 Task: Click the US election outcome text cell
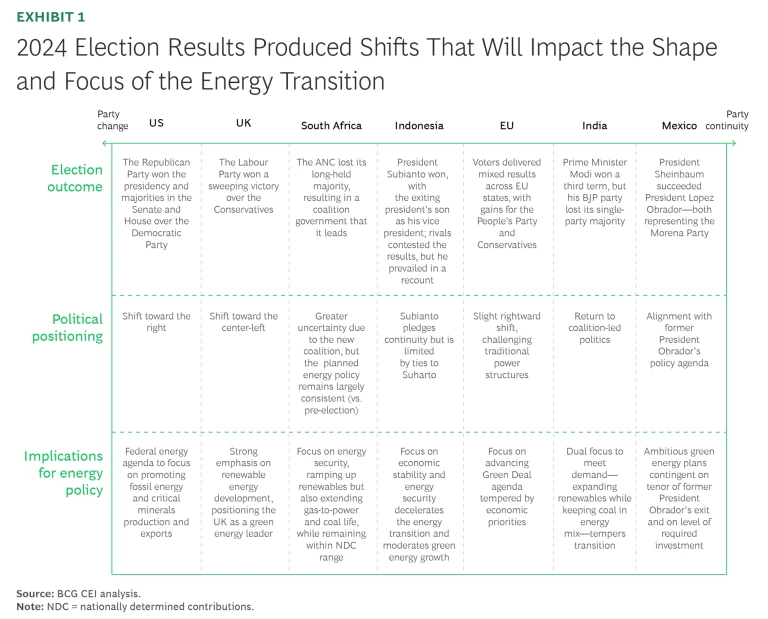click(x=156, y=202)
